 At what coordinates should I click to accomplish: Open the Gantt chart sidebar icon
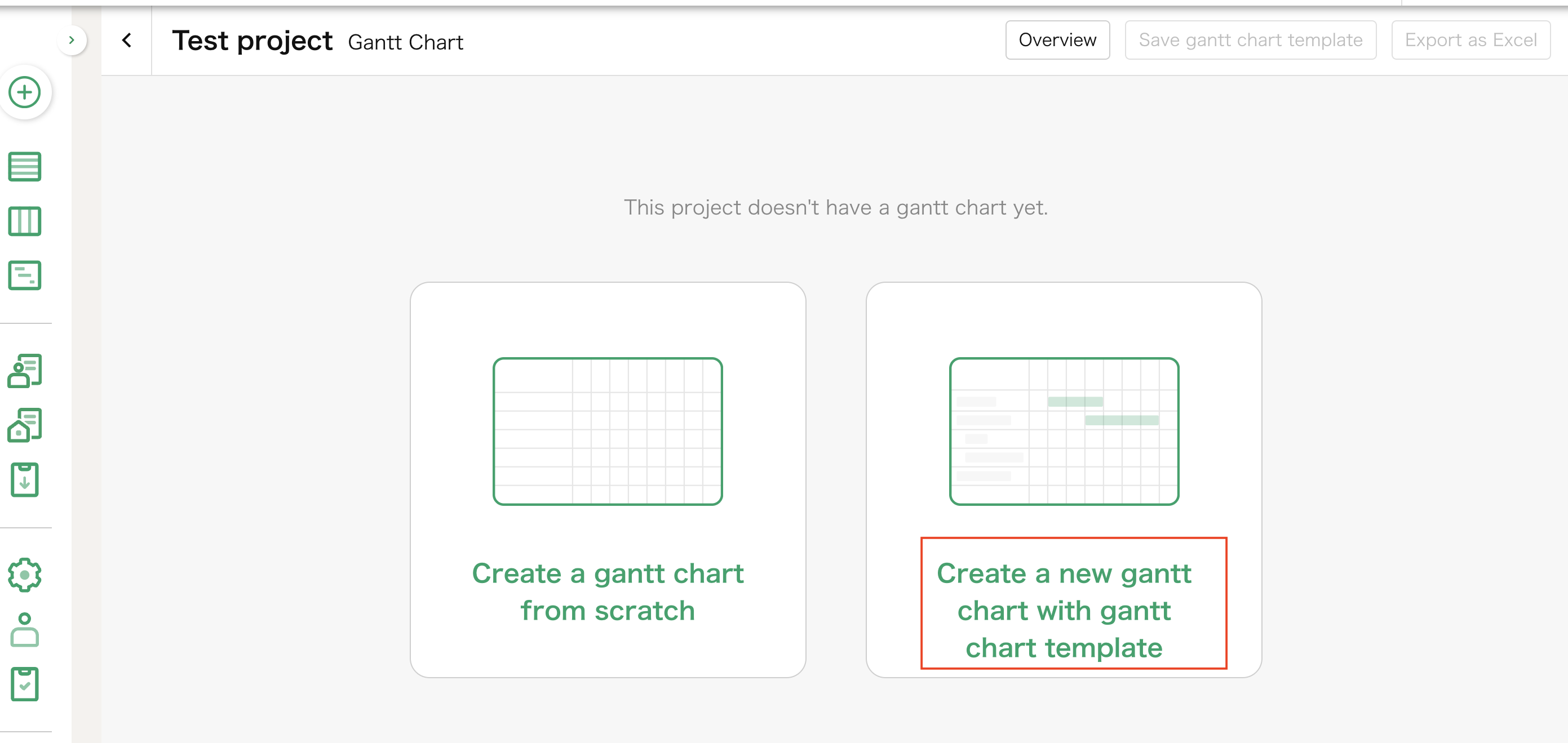pyautogui.click(x=24, y=275)
